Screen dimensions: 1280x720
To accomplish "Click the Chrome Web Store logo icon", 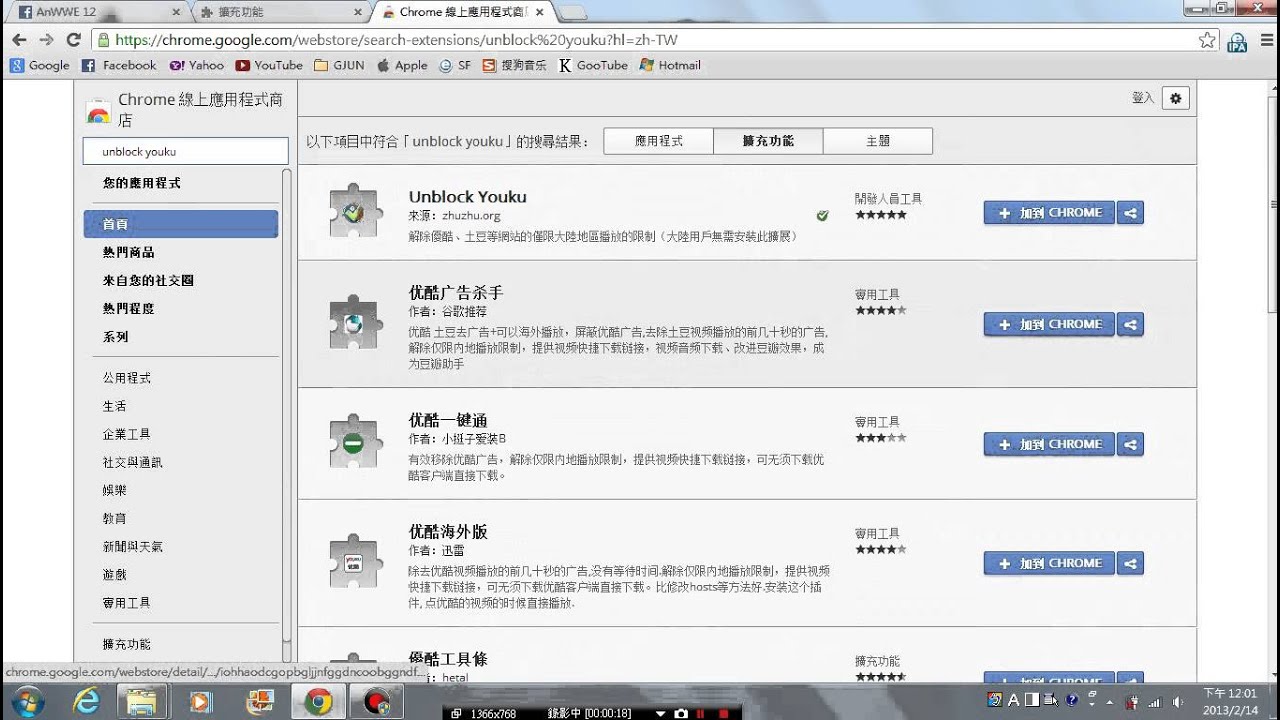I will 98,111.
